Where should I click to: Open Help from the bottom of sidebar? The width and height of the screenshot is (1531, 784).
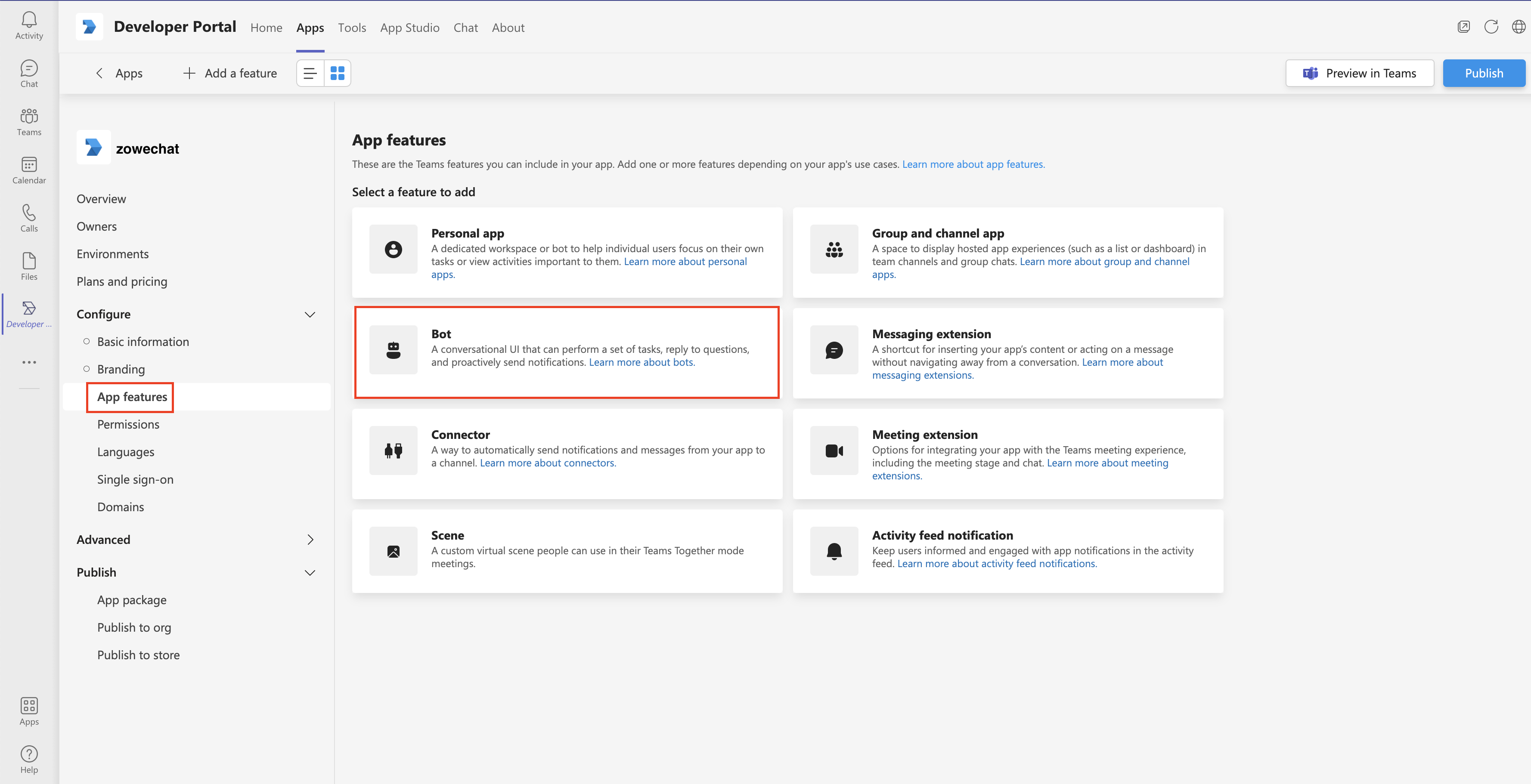[x=28, y=759]
